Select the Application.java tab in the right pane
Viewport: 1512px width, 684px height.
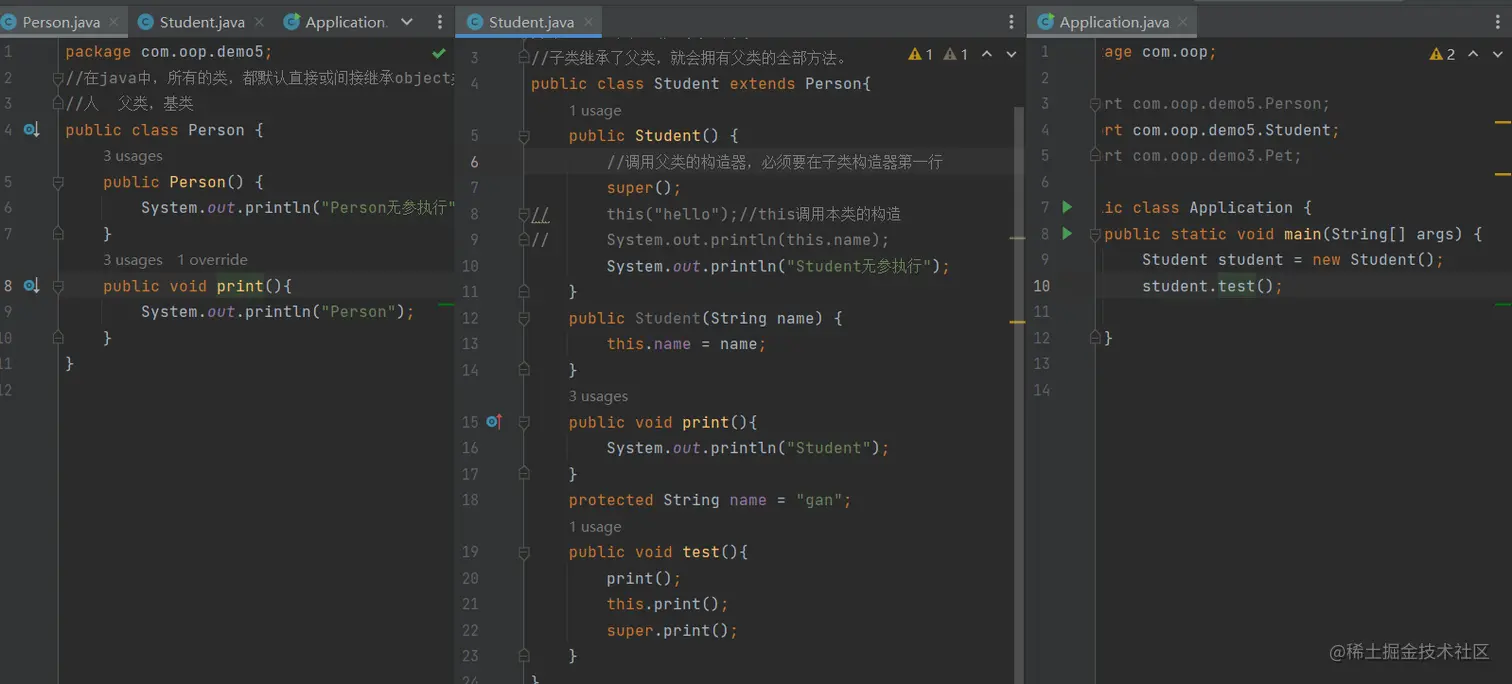1114,22
